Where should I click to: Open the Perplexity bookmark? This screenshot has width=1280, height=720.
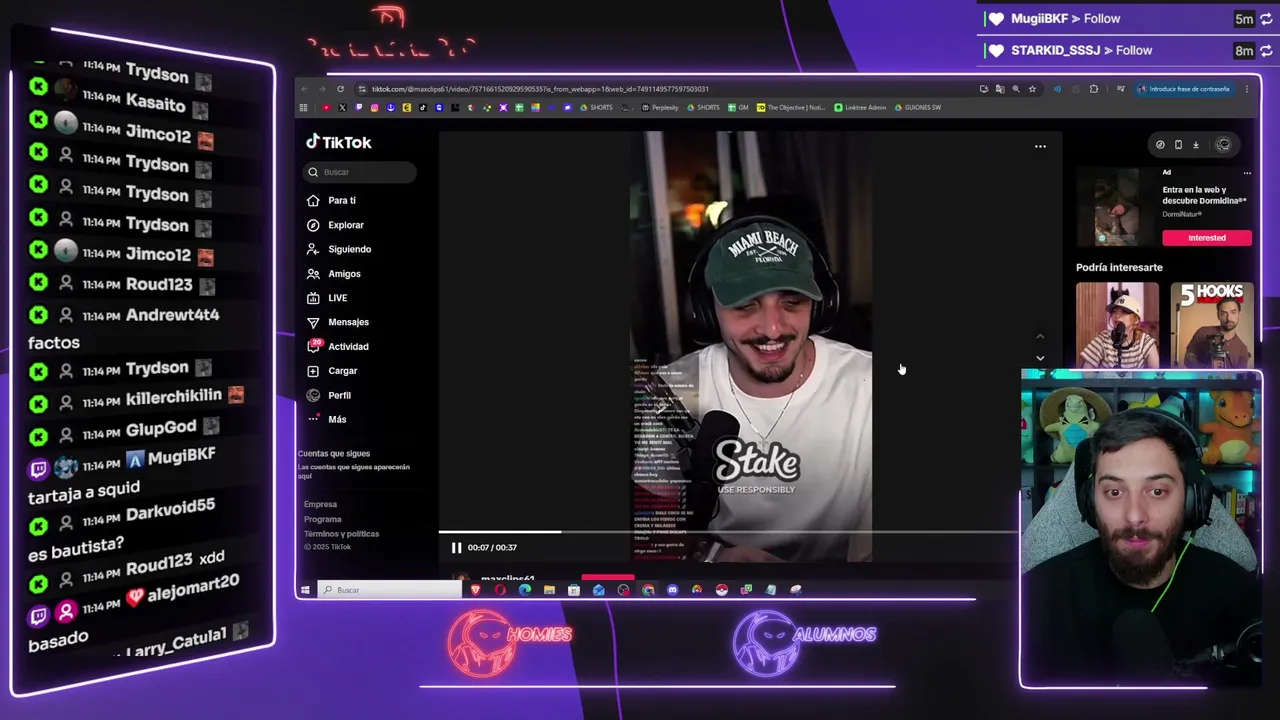660,107
